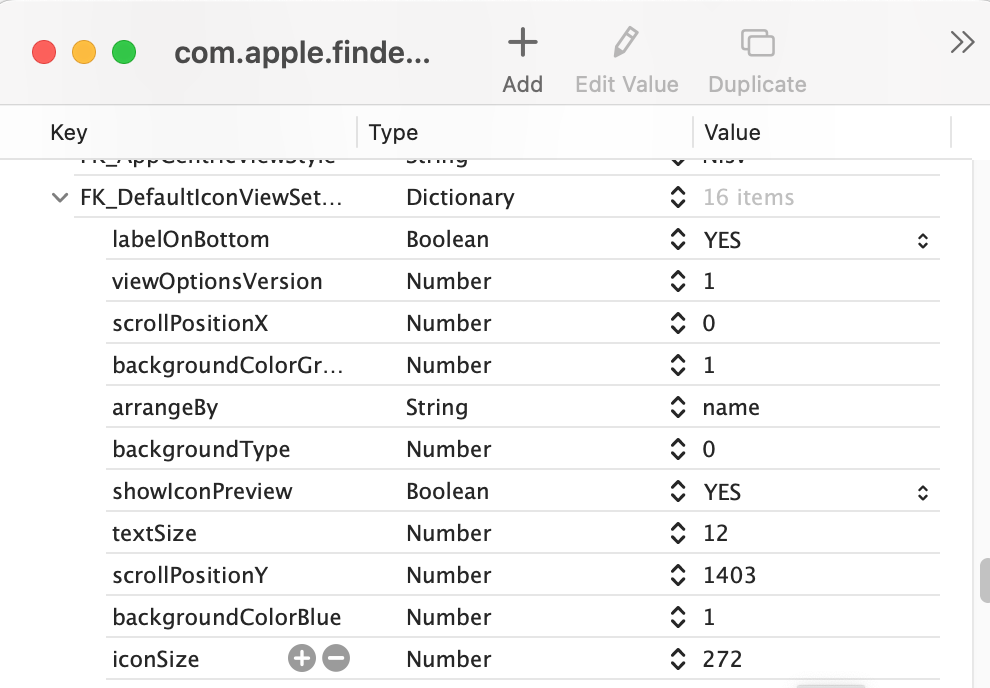990x688 pixels.
Task: Select the scrollPositionY key row
Action: [190, 576]
